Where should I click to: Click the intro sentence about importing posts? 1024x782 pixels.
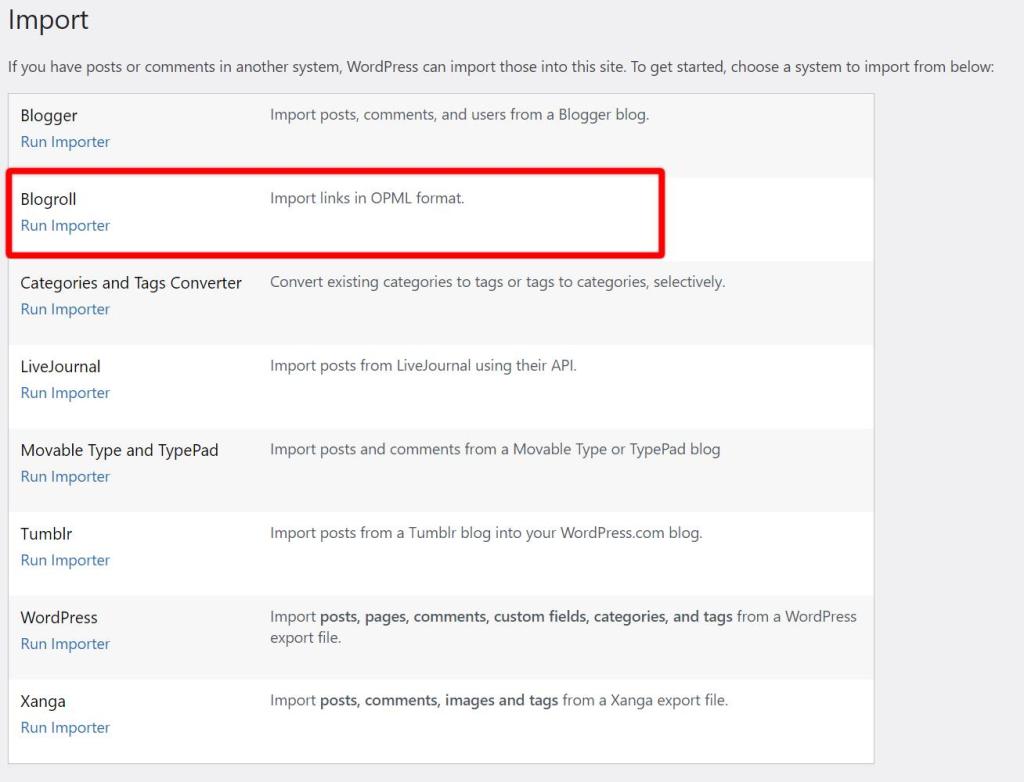click(501, 67)
